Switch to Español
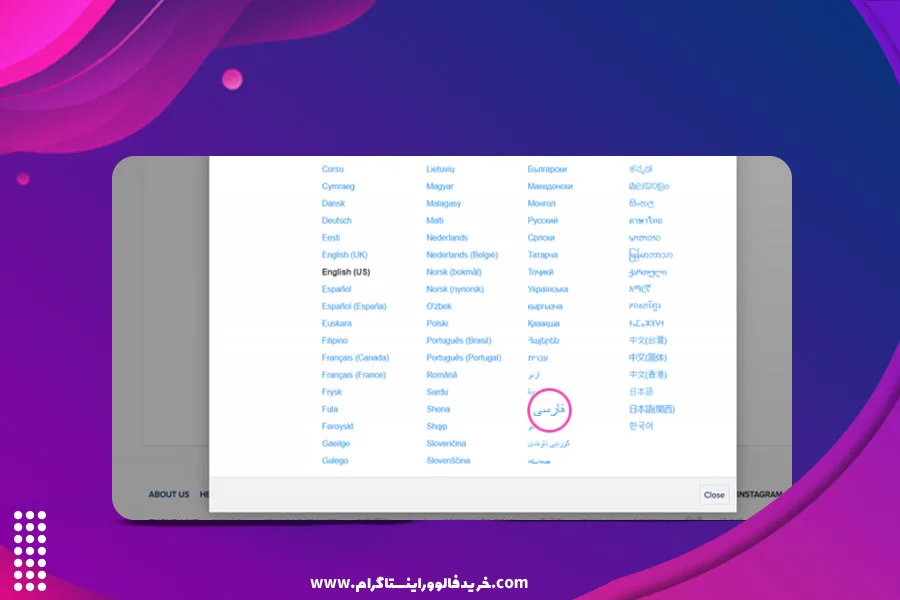The width and height of the screenshot is (900, 600). (x=336, y=289)
